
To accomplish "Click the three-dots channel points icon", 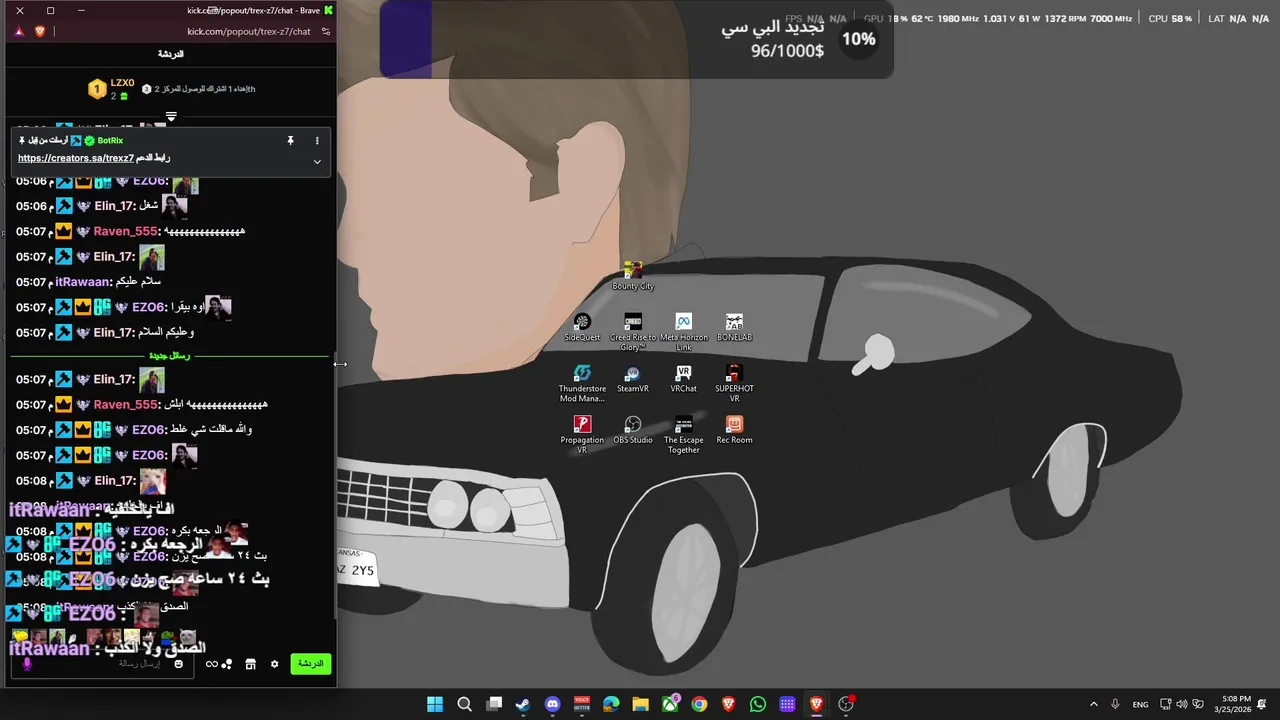I will click(228, 664).
